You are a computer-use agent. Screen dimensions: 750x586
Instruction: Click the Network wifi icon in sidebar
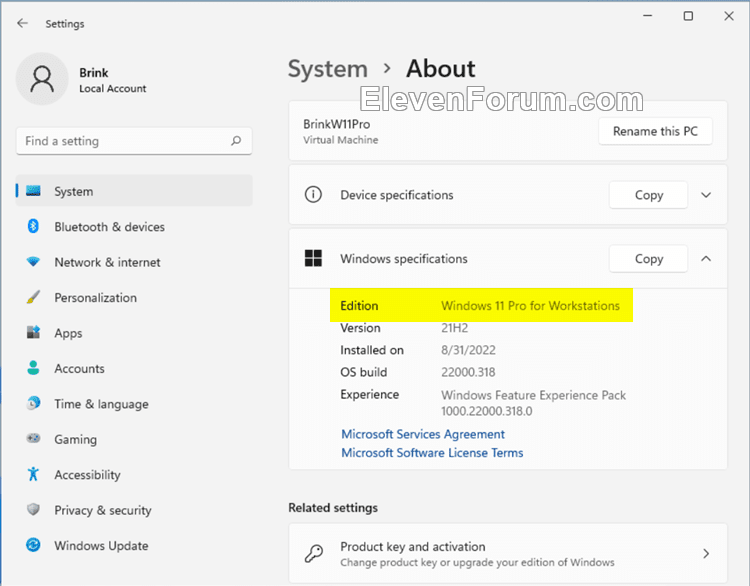coord(33,262)
